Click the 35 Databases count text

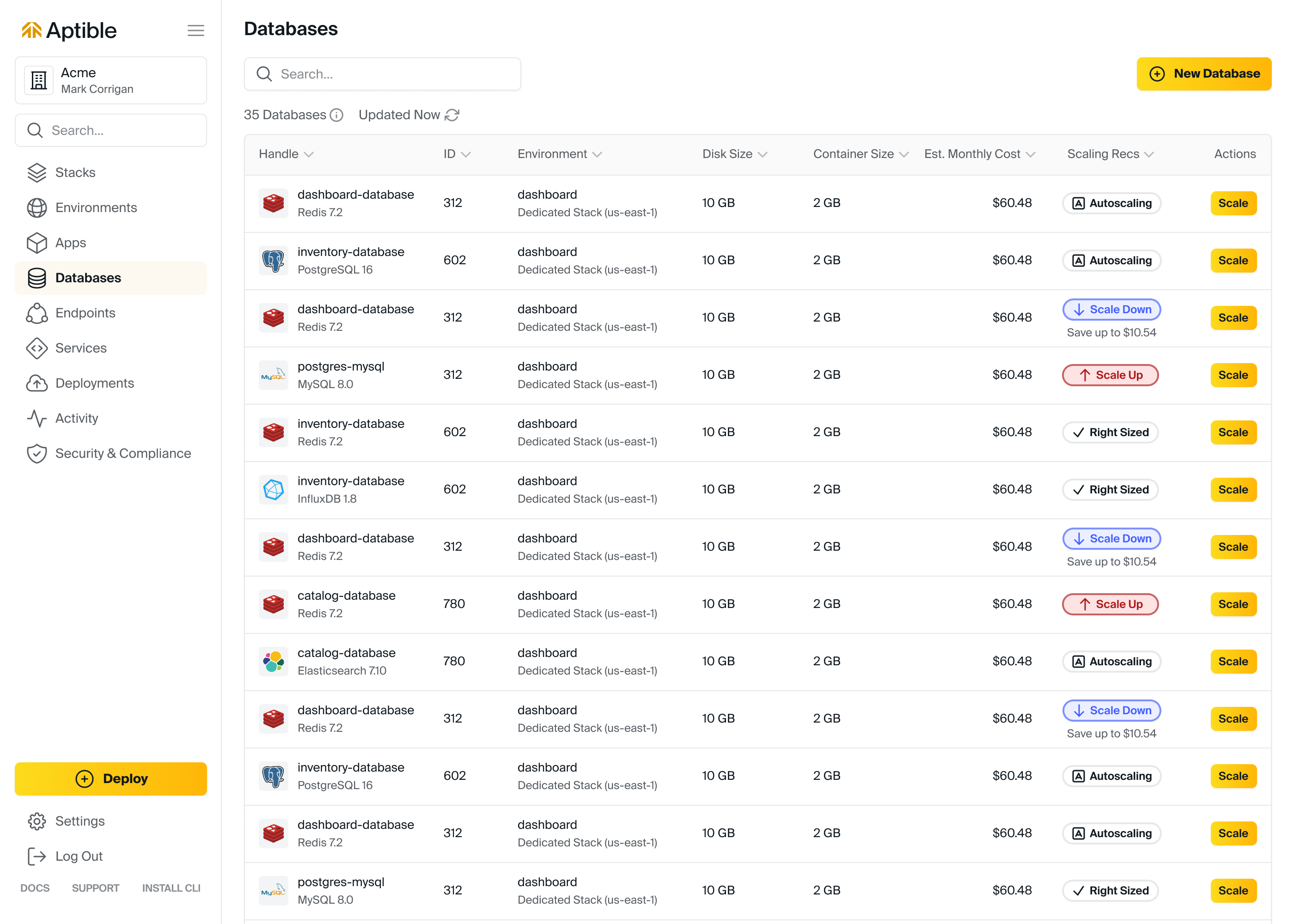(285, 115)
